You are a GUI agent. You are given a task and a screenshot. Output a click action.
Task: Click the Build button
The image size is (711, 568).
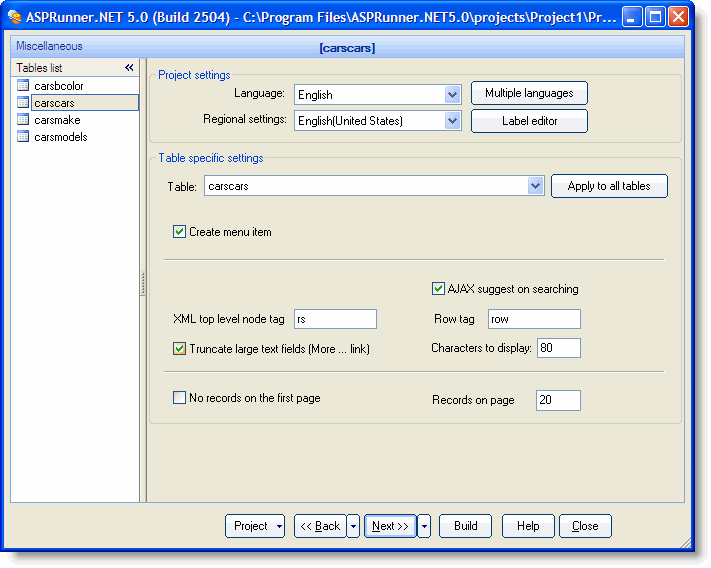tap(465, 526)
